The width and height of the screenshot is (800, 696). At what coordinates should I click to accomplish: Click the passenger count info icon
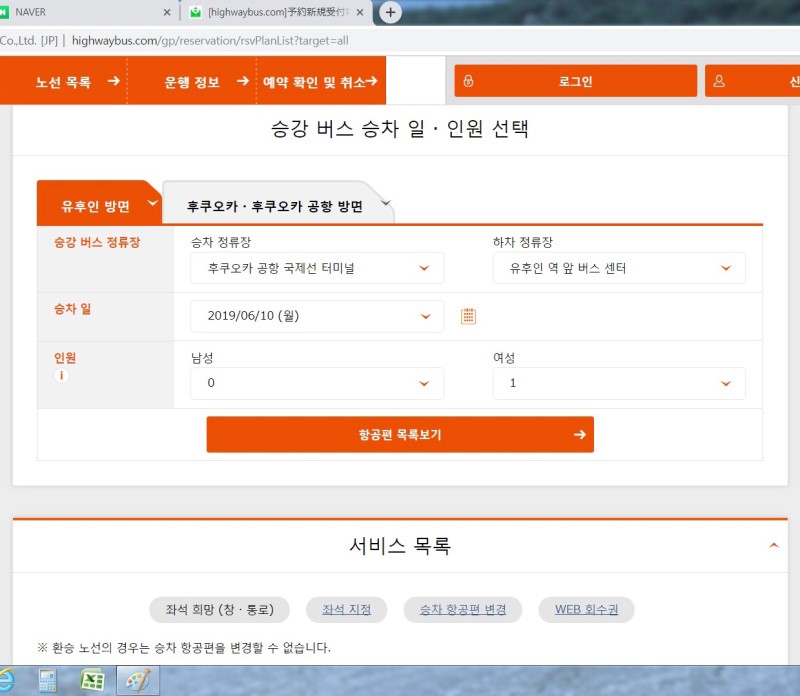[61, 376]
